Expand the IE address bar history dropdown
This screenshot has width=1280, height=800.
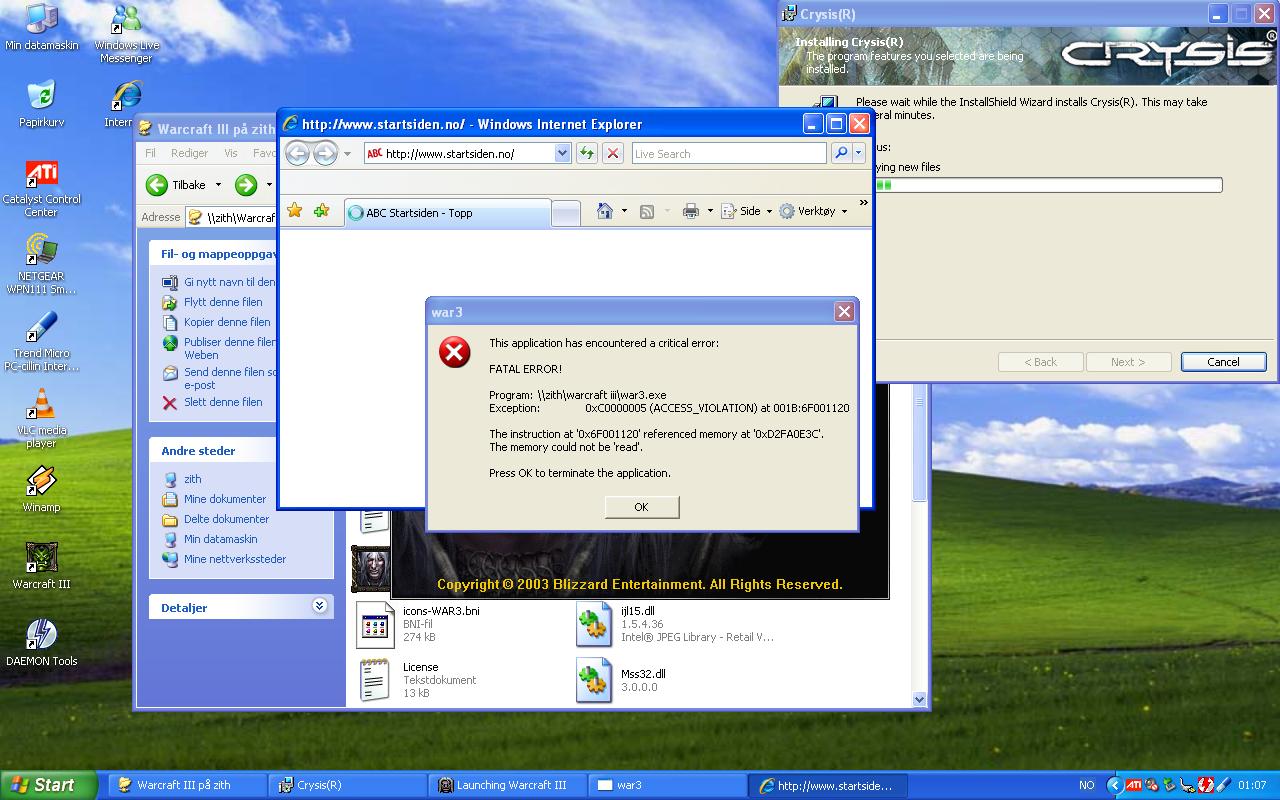(x=562, y=153)
